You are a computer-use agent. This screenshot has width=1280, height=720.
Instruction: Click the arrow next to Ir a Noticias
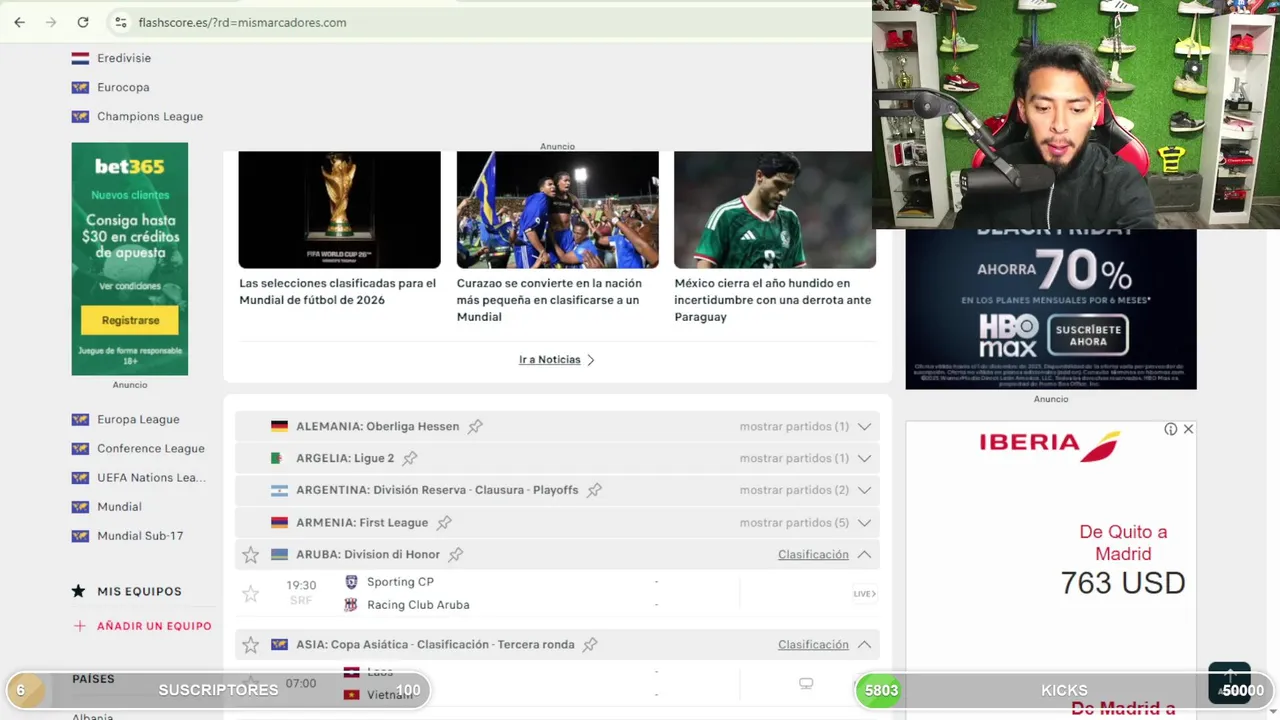tap(591, 360)
